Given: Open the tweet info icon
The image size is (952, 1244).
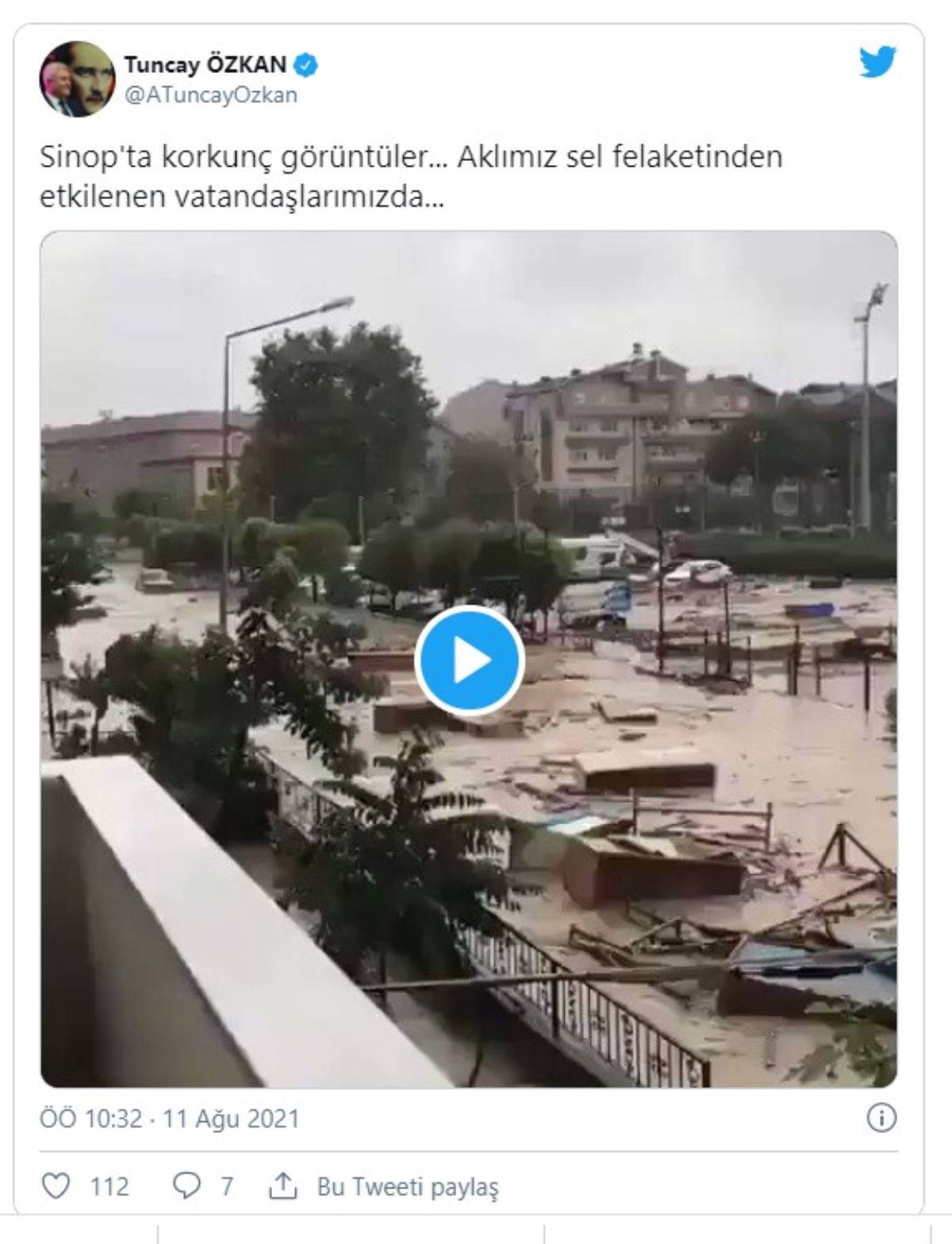Looking at the screenshot, I should (x=881, y=1118).
